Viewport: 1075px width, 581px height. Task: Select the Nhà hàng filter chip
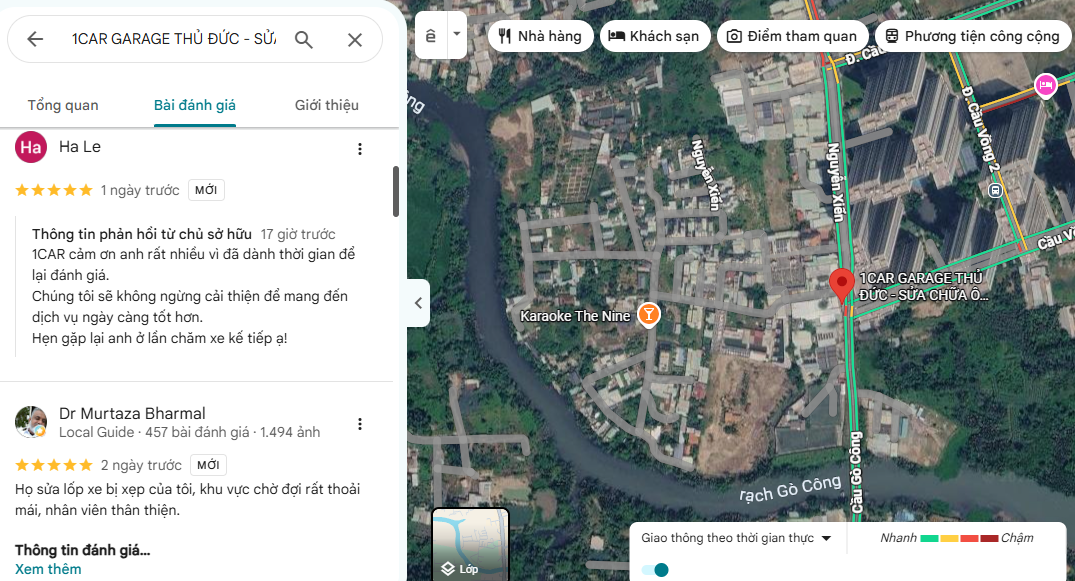(540, 36)
